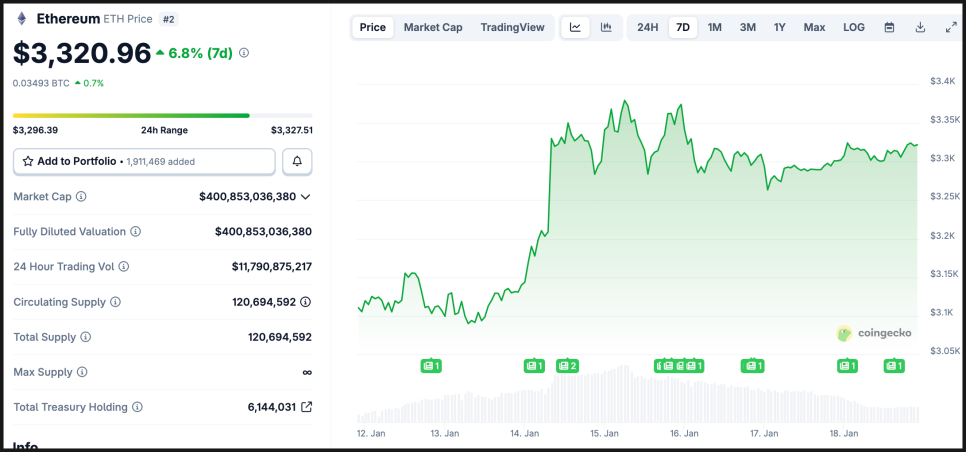Open the TradingView tab
The height and width of the screenshot is (452, 966).
tap(512, 27)
